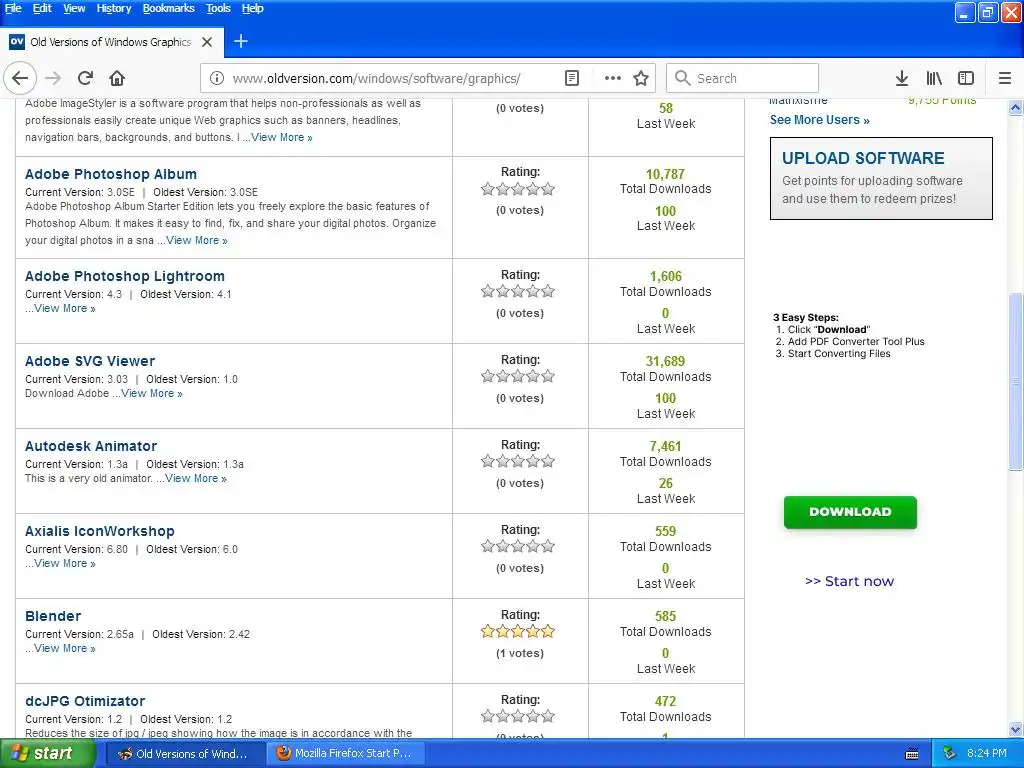The height and width of the screenshot is (768, 1024).
Task: Click the Forward arrow in the navigation bar
Action: pos(53,78)
